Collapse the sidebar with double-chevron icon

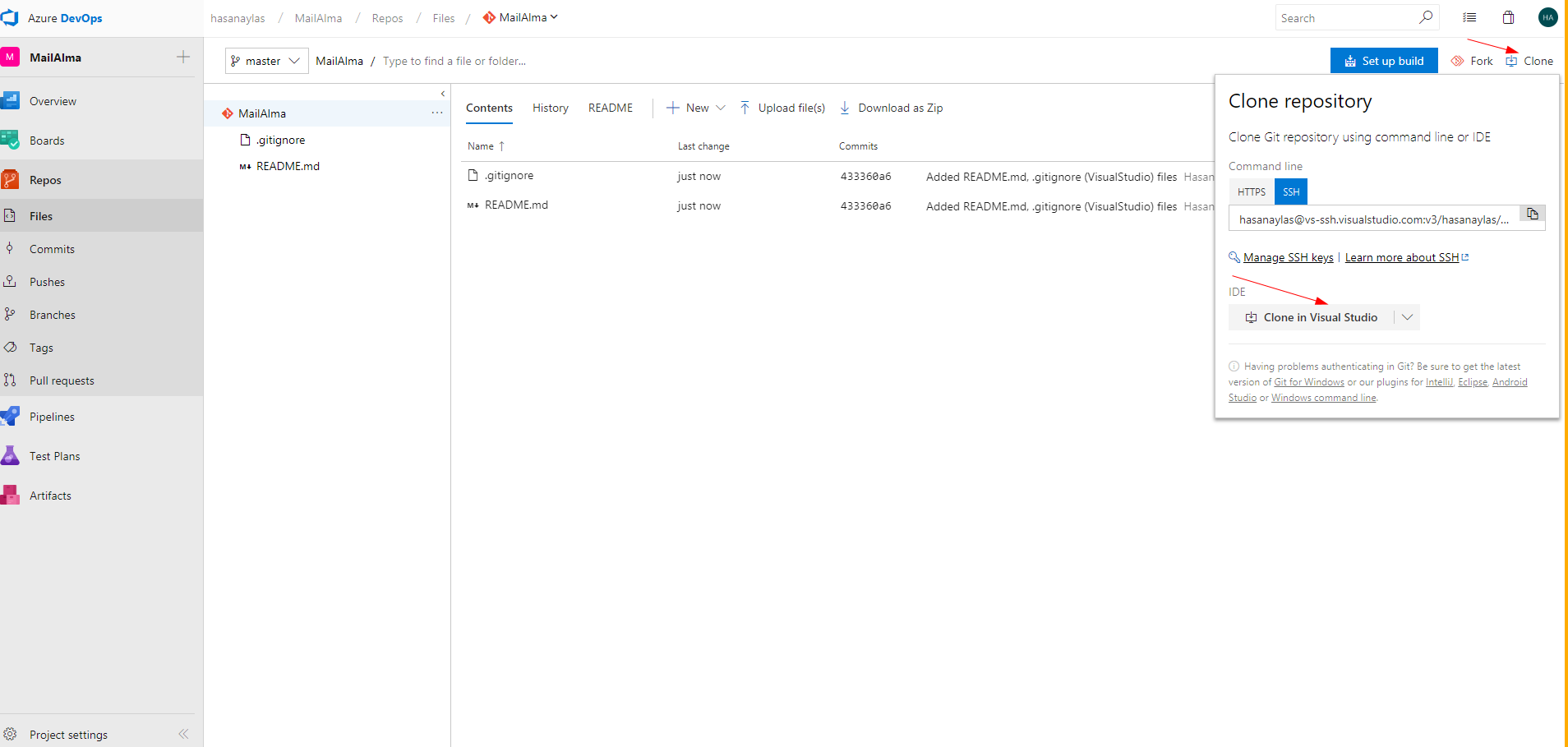pyautogui.click(x=183, y=734)
